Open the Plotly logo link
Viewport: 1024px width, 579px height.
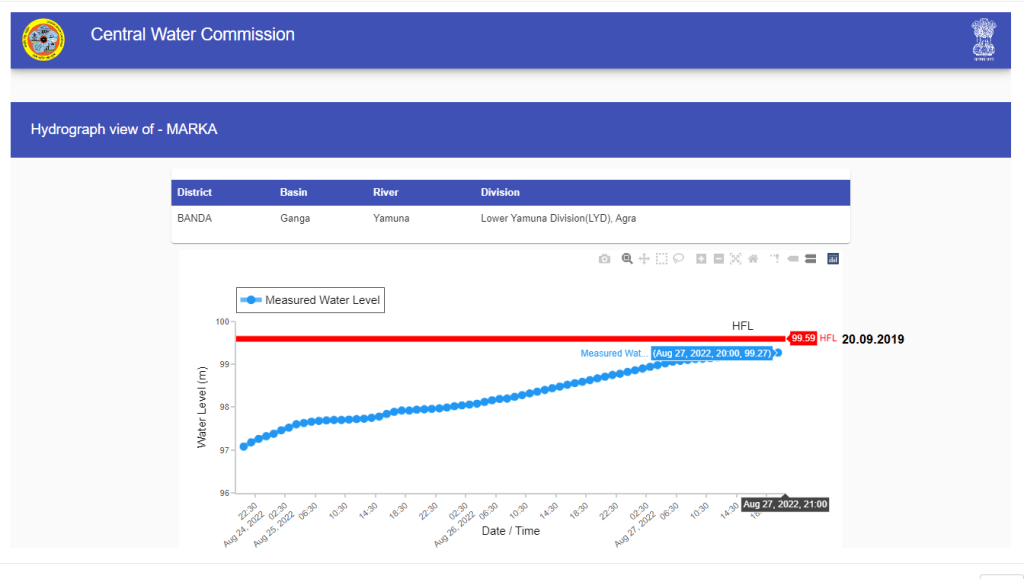pos(833,259)
